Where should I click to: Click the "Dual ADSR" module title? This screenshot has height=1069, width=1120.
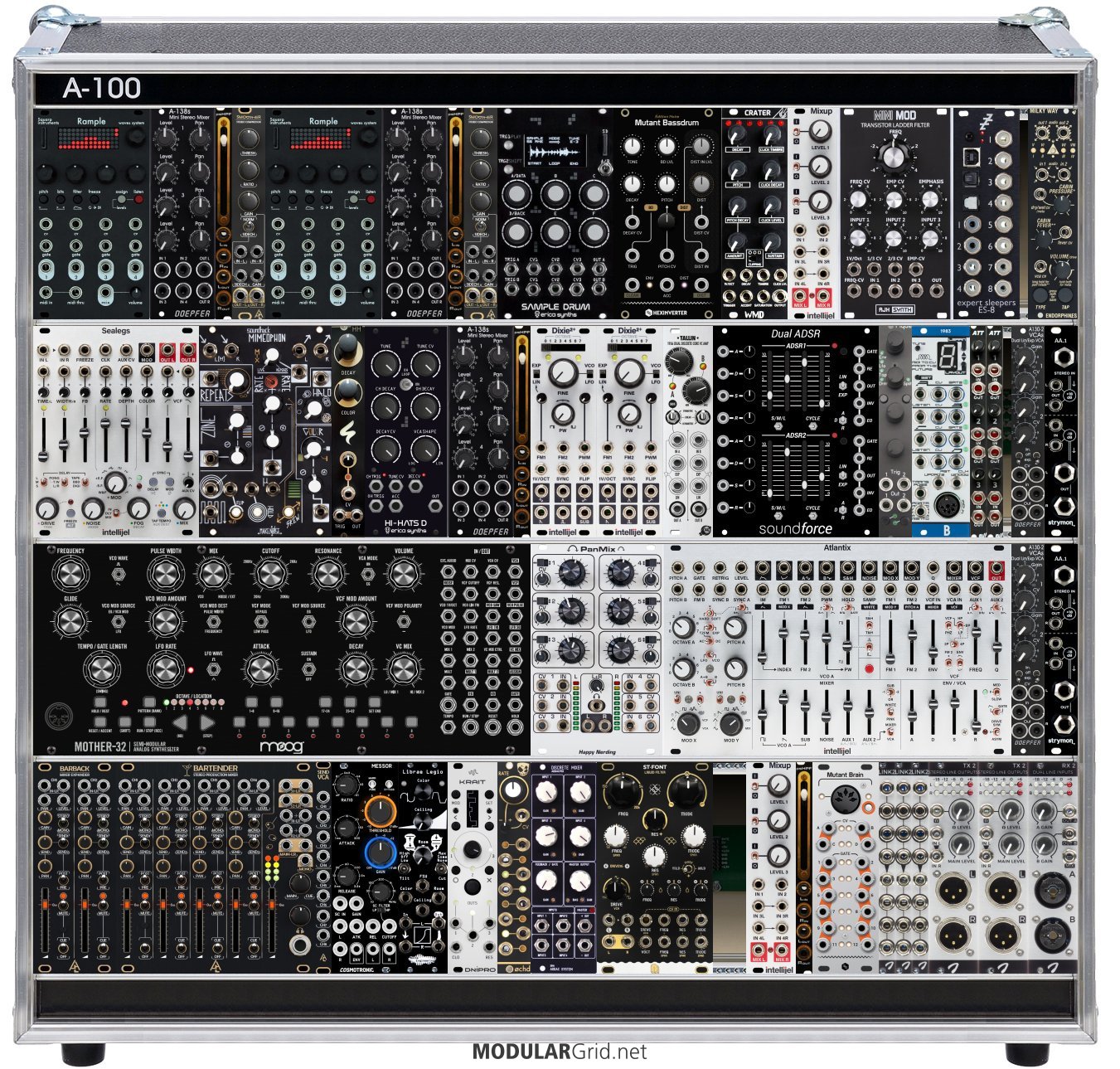click(795, 333)
